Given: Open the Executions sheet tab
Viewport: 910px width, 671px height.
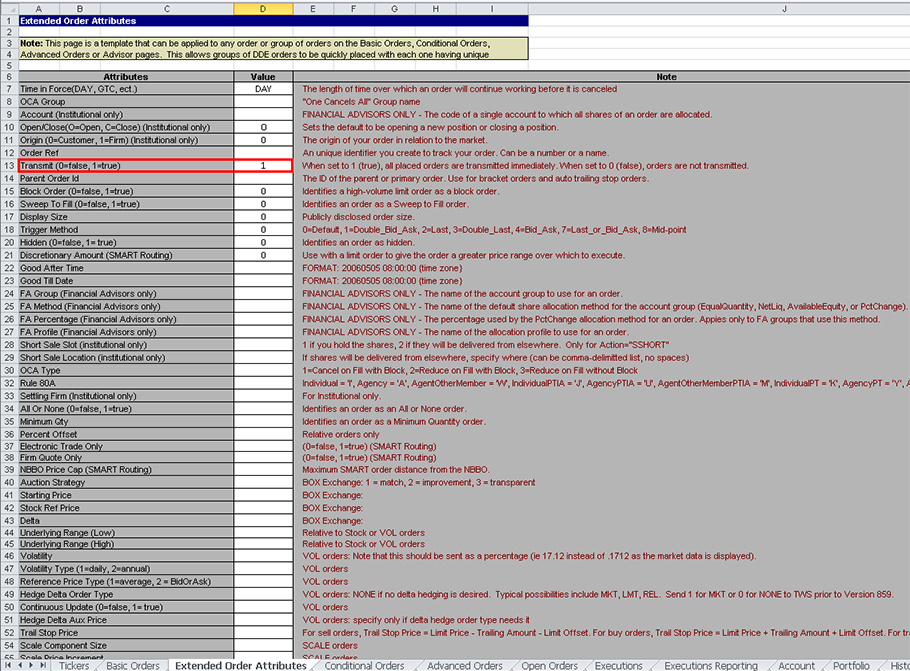Looking at the screenshot, I should (x=618, y=666).
